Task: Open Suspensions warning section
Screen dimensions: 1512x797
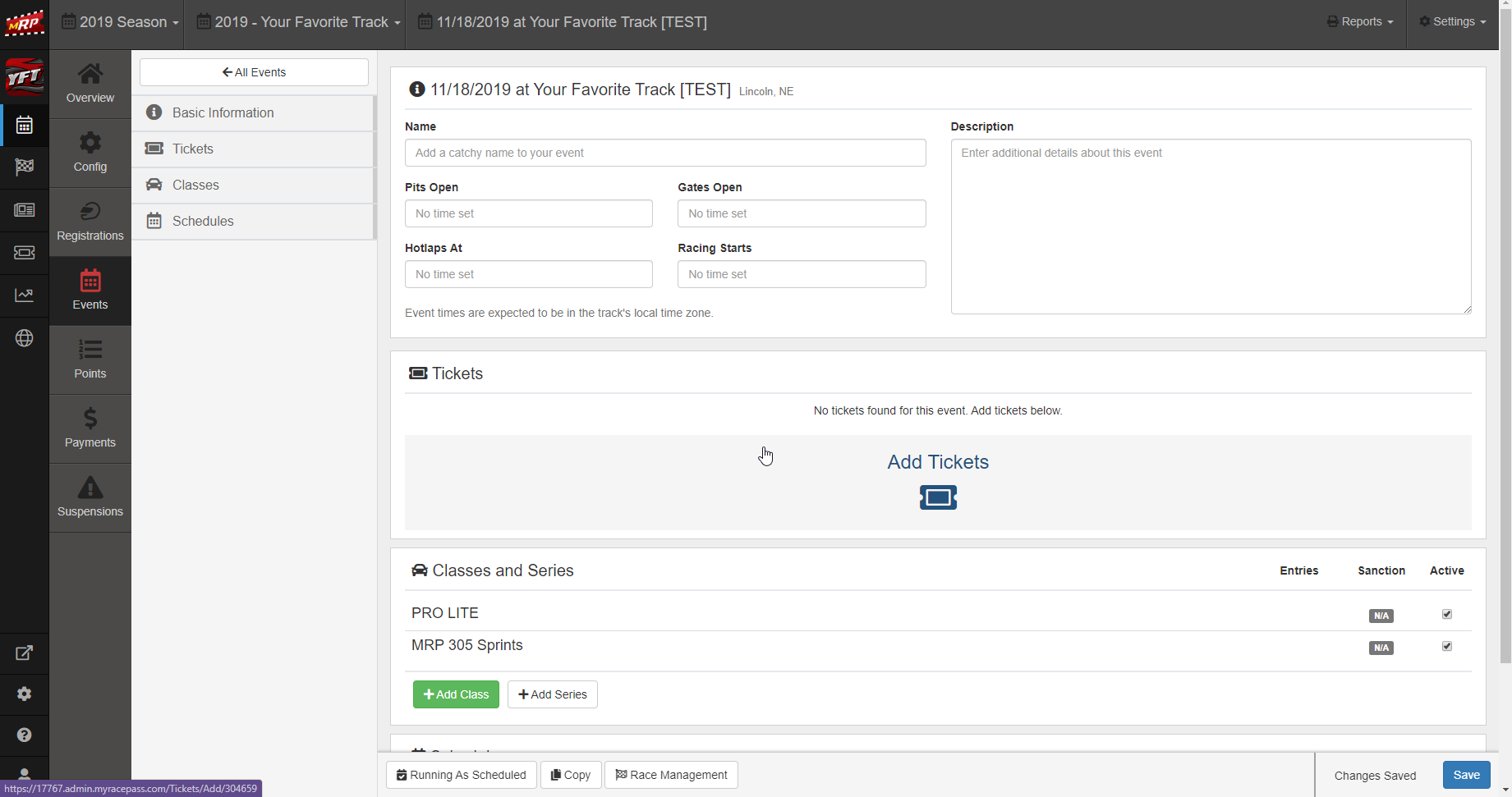Action: (x=90, y=497)
